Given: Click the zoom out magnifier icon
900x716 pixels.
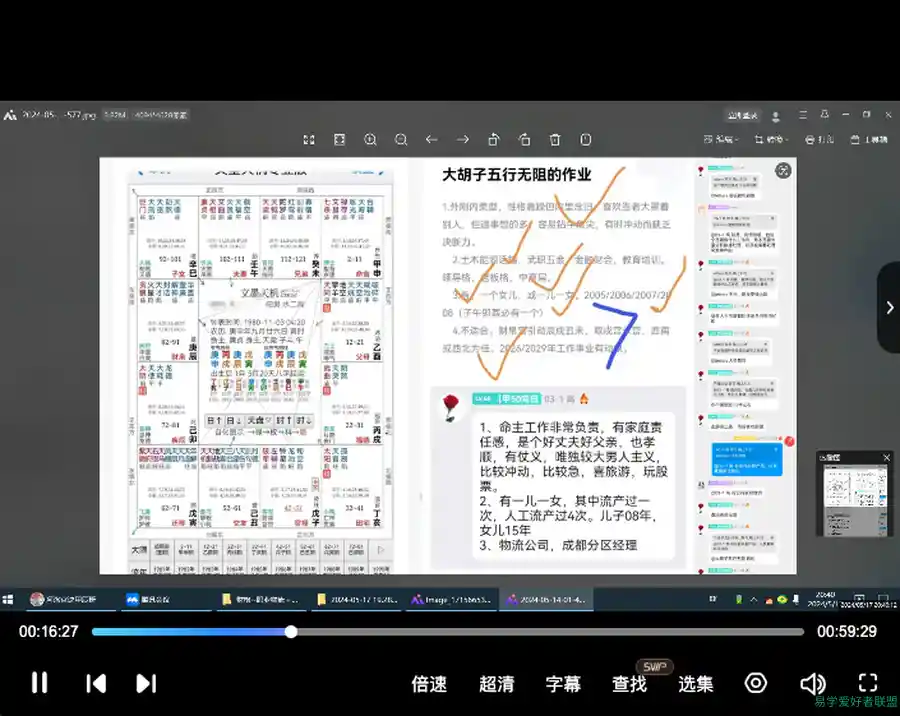Looking at the screenshot, I should coord(401,140).
